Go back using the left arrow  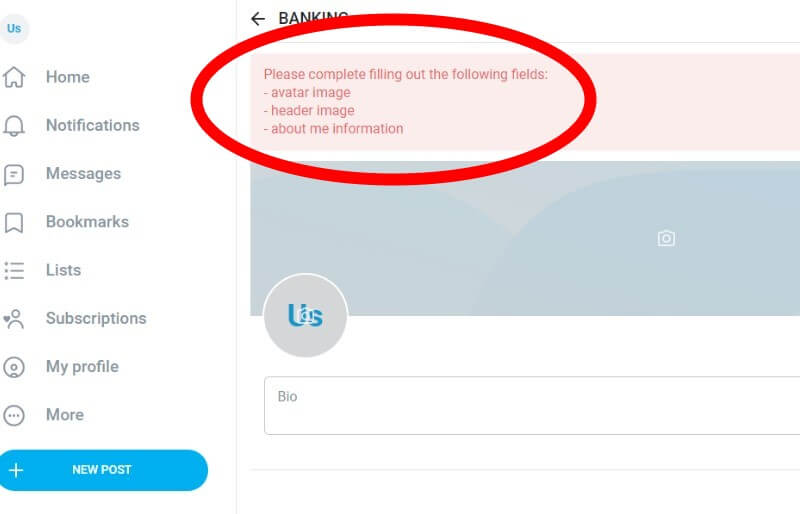point(258,19)
